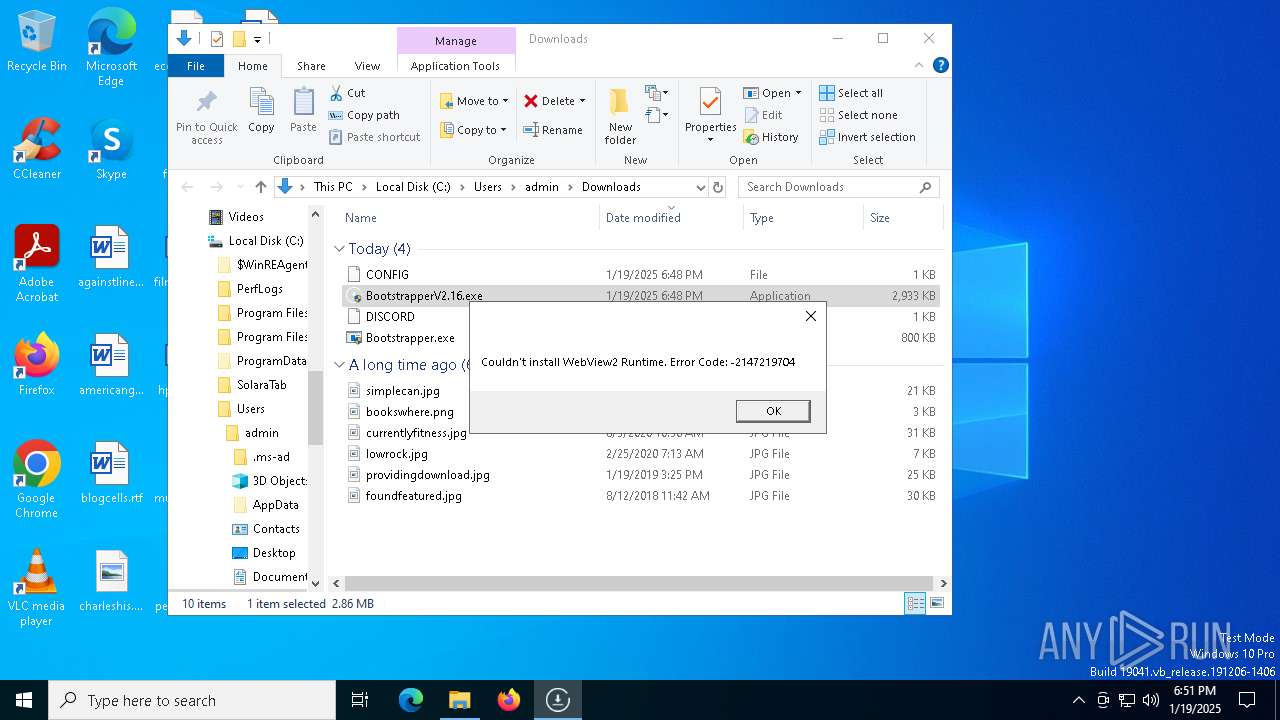
Task: Show file History
Action: (x=771, y=137)
